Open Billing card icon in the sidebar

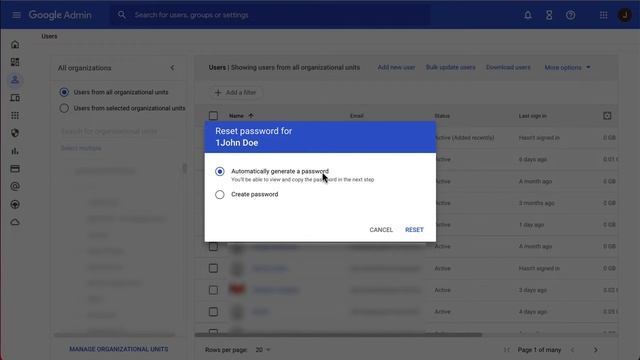coord(15,169)
